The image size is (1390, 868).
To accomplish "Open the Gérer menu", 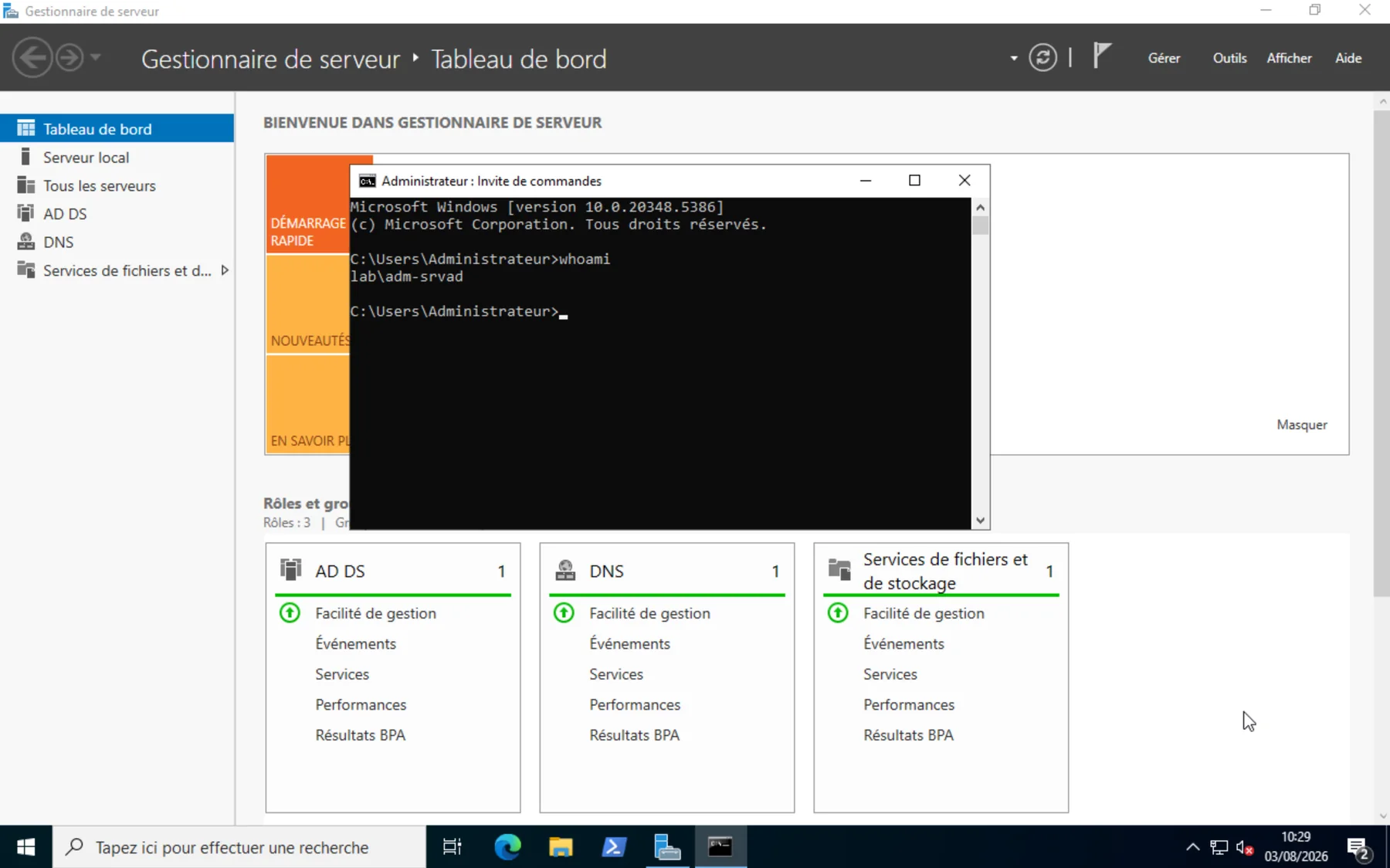I will (x=1164, y=58).
